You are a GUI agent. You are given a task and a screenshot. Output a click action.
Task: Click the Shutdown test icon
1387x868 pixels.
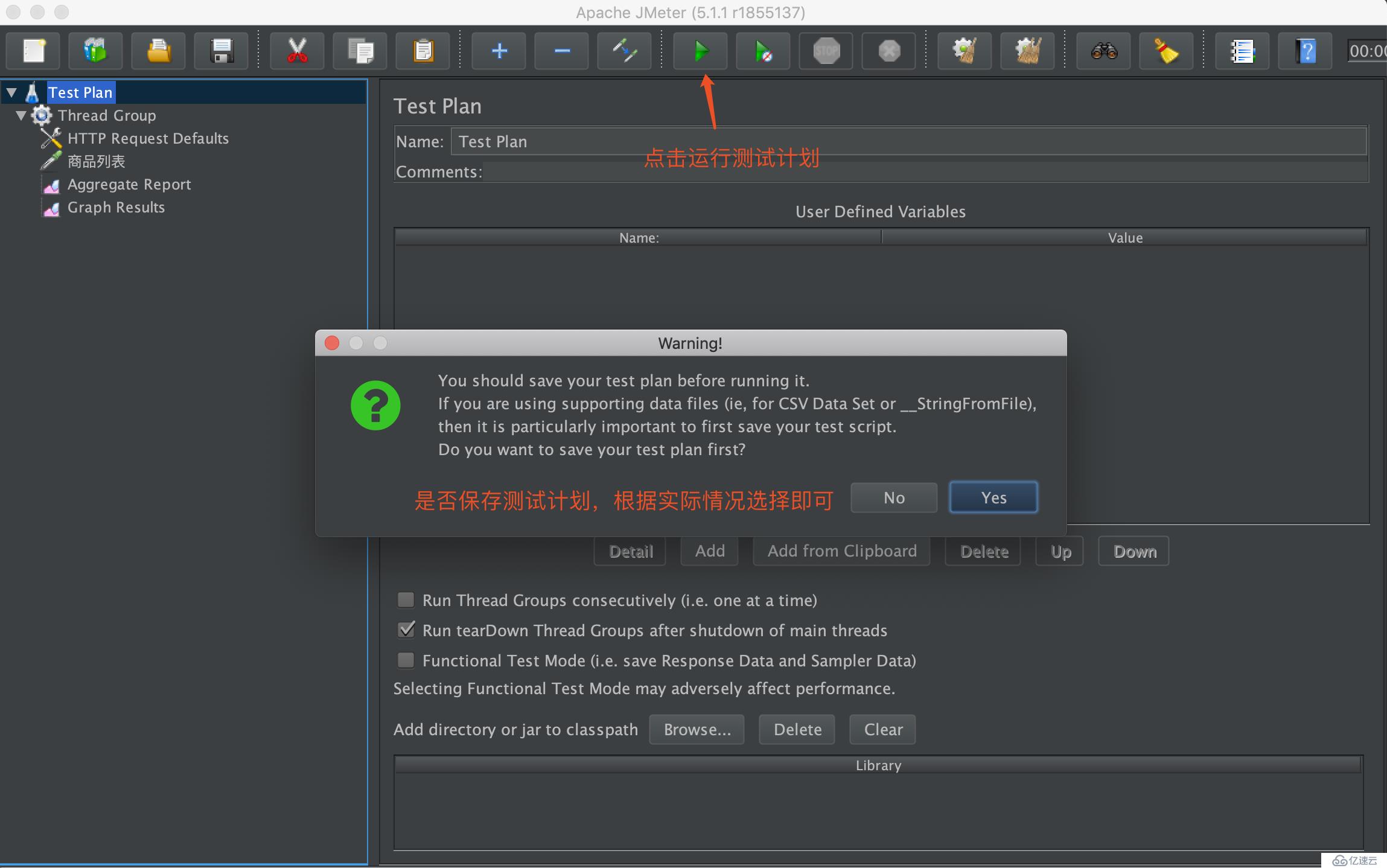pyautogui.click(x=889, y=51)
